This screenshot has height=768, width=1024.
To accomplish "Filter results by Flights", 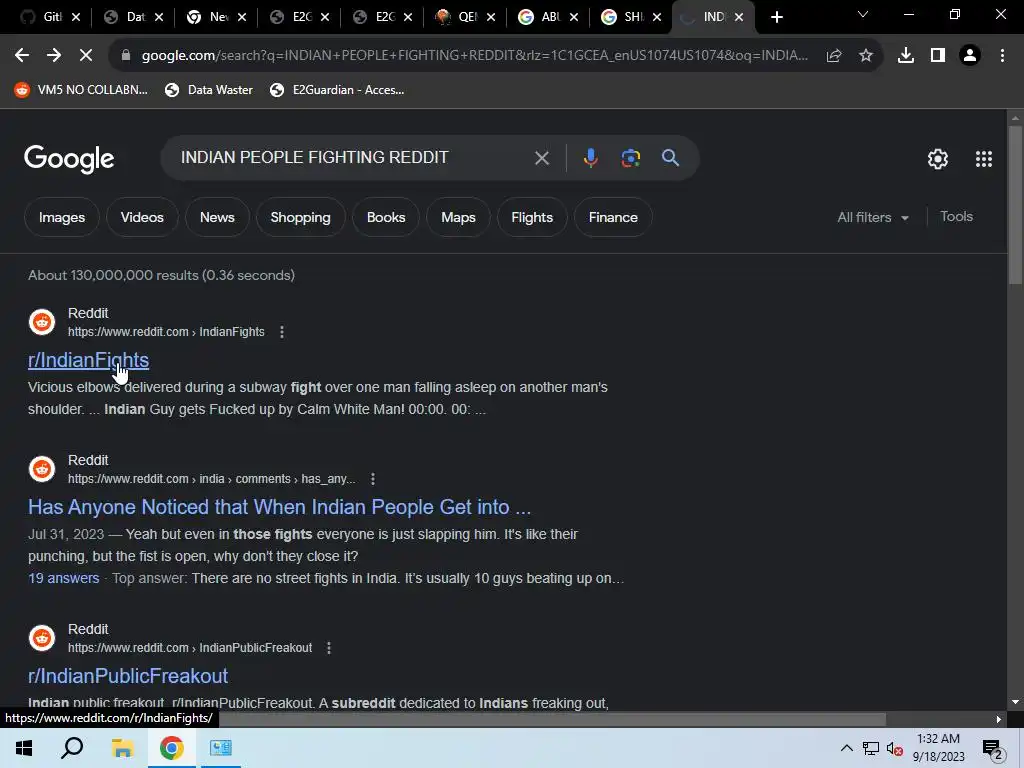I will (532, 217).
